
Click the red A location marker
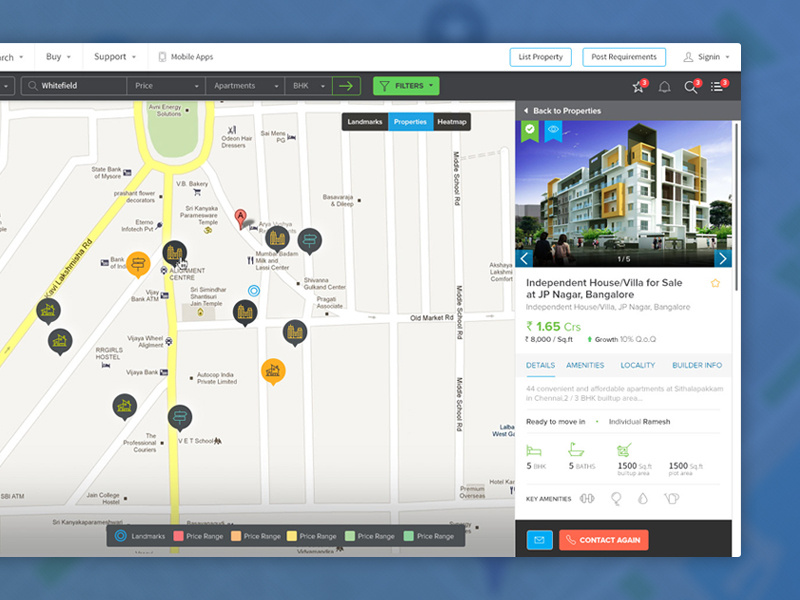point(240,218)
